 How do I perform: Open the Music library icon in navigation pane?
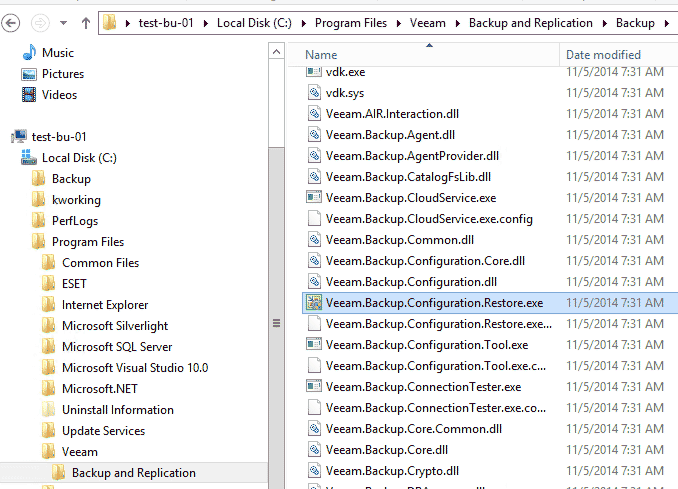[x=29, y=53]
